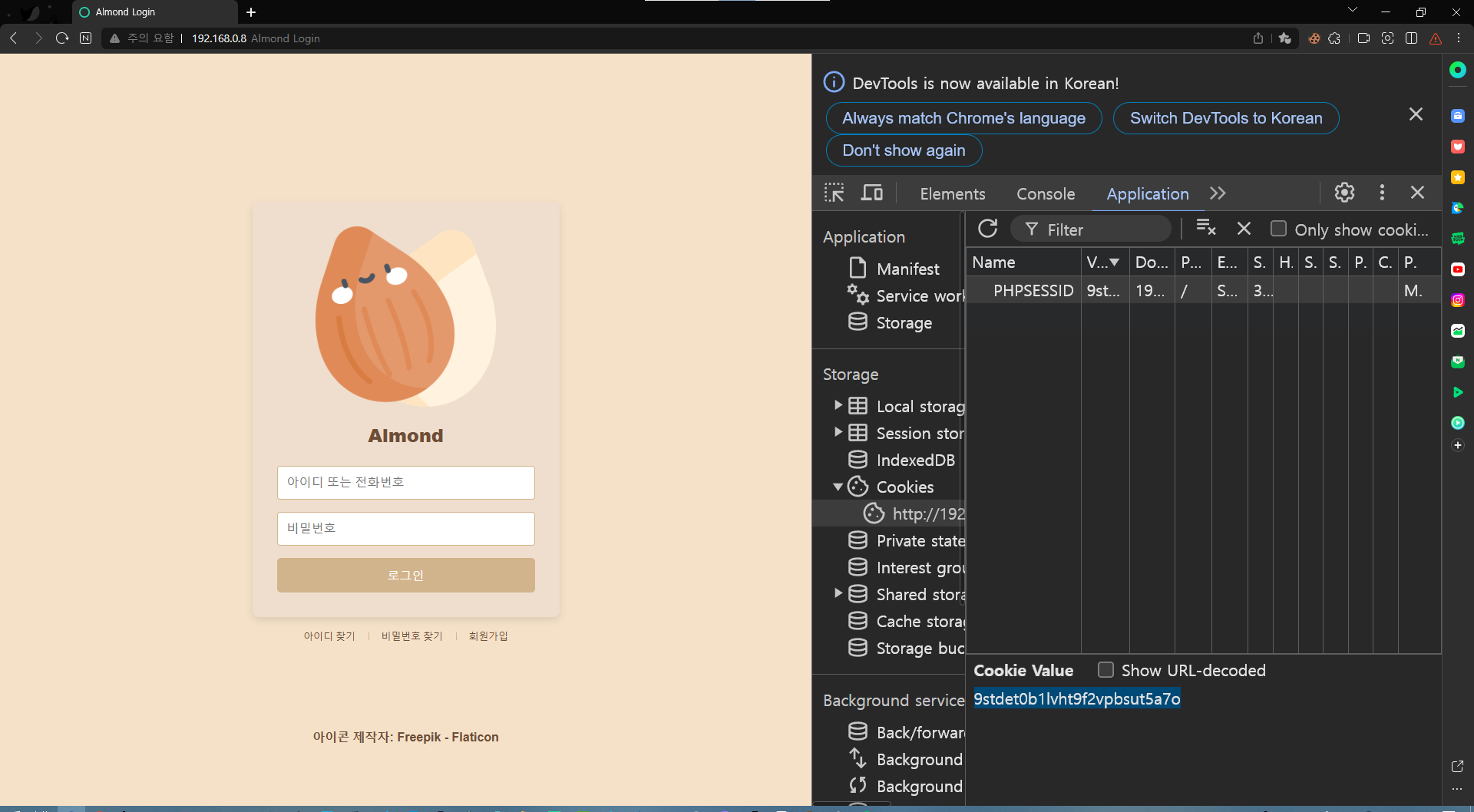Select the Service workers item

click(x=906, y=295)
